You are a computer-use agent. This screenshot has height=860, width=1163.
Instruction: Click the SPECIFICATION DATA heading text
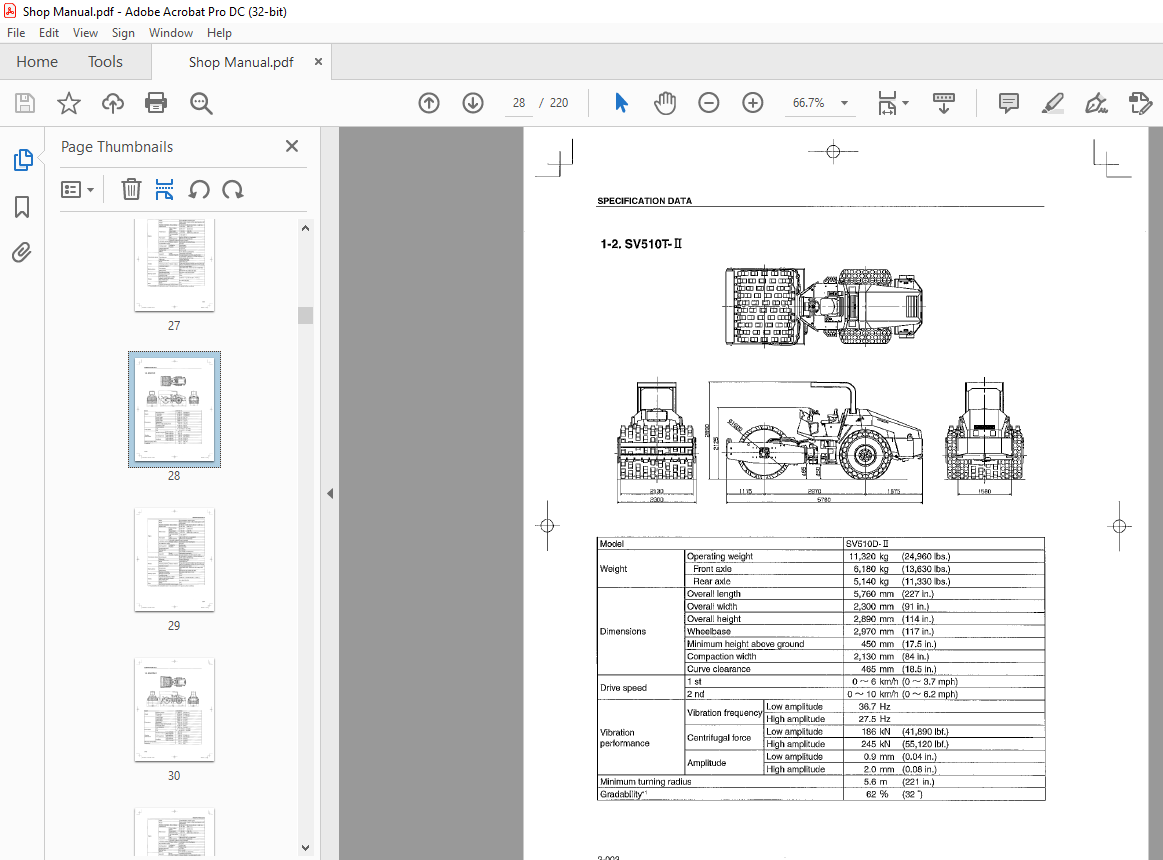tap(645, 200)
